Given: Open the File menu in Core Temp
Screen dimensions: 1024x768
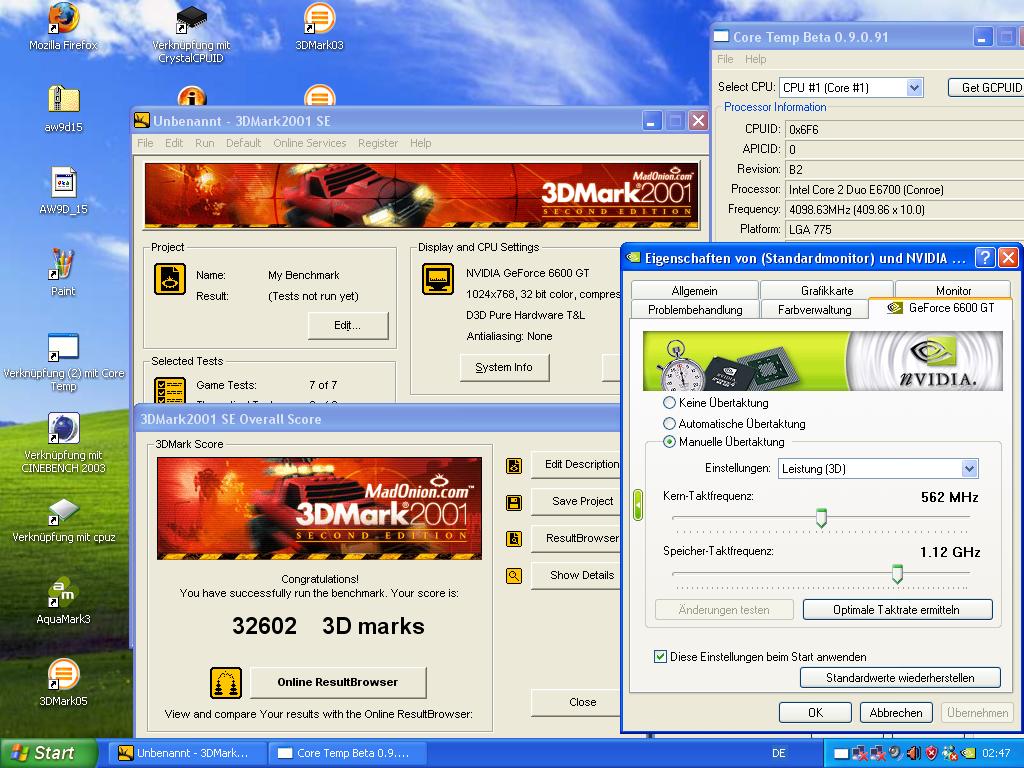Looking at the screenshot, I should (x=725, y=59).
